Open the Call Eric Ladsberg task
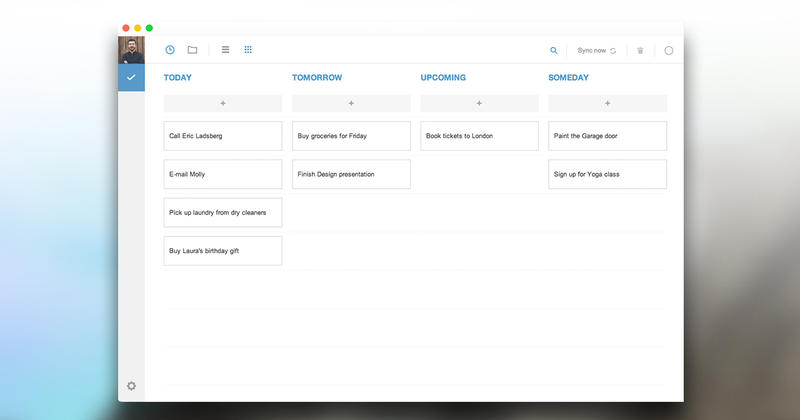 [x=223, y=136]
